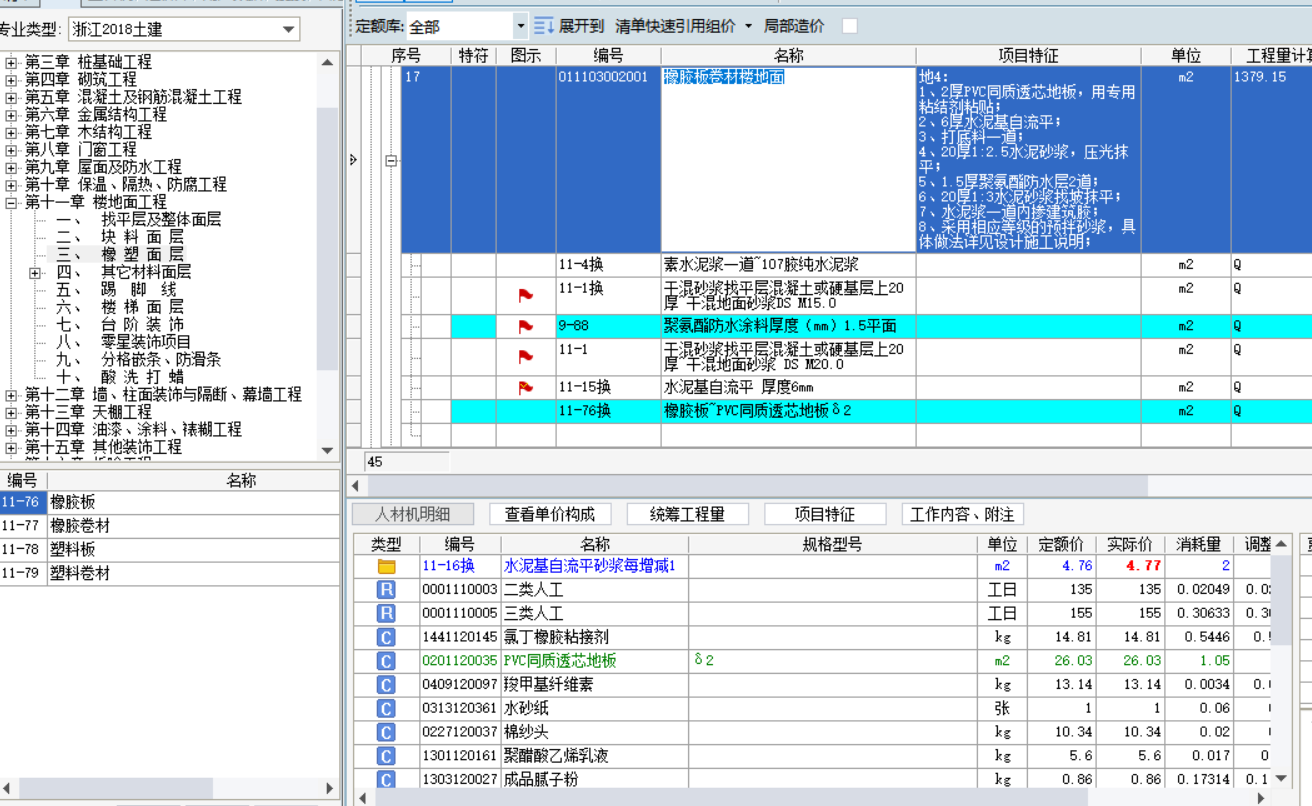Click tree panel vertical scrollbar down arrow
Image resolution: width=1312 pixels, height=806 pixels.
tap(327, 451)
